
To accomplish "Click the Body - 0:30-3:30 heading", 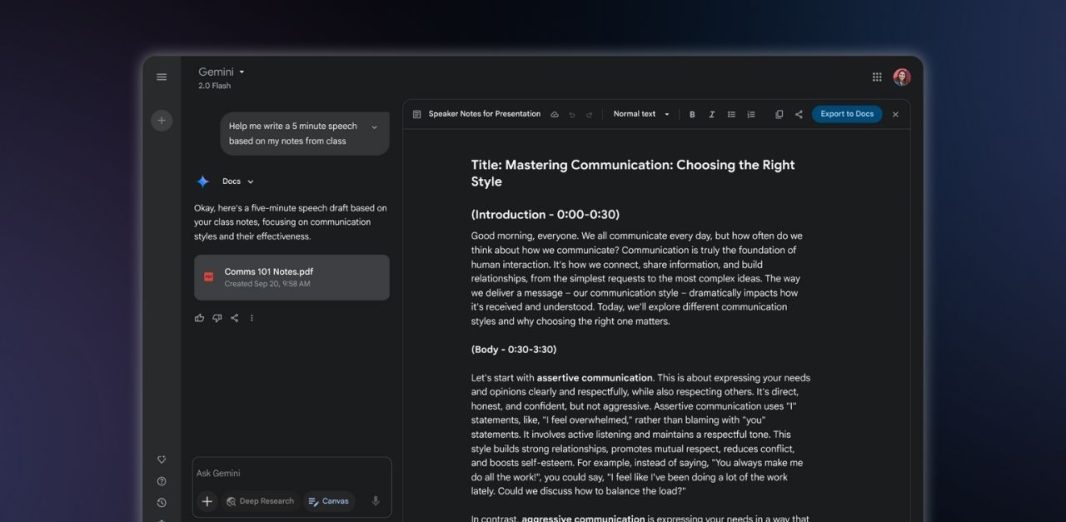I will [513, 349].
